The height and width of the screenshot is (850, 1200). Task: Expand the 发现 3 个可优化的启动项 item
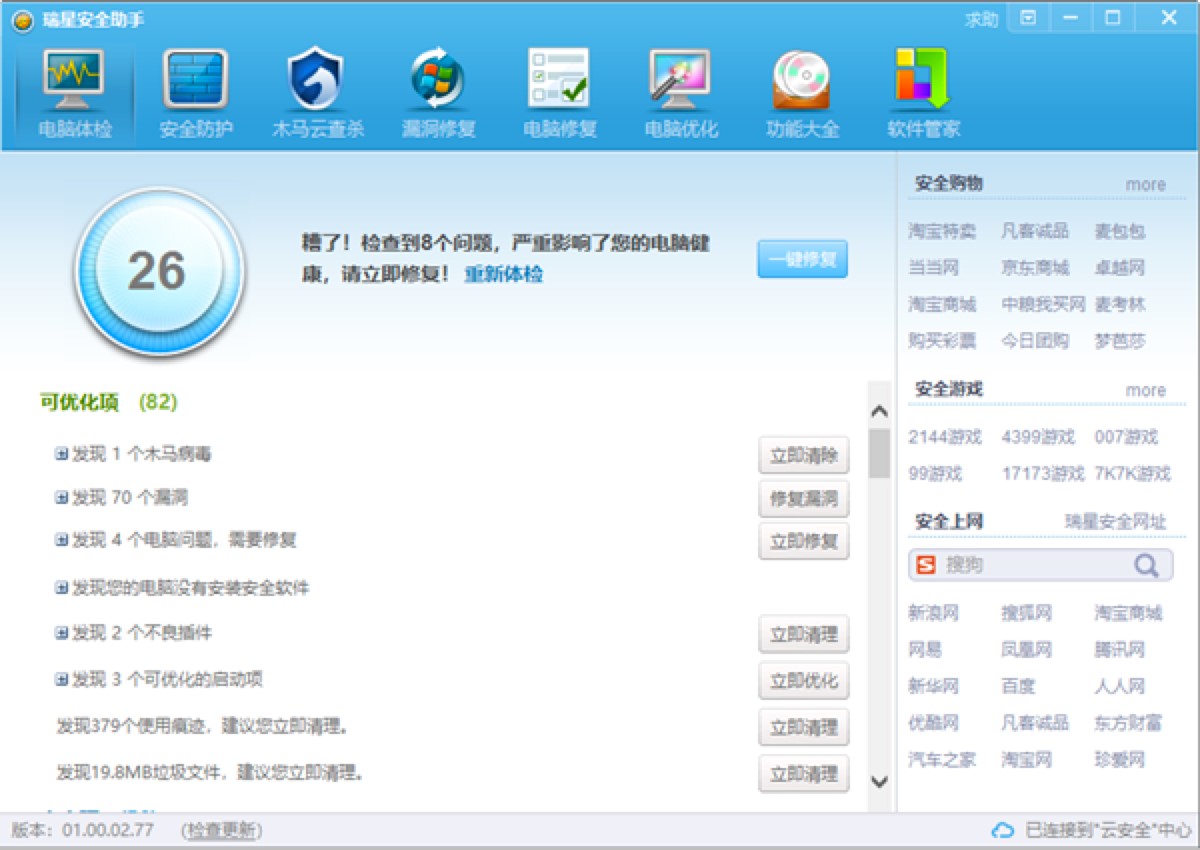pos(62,679)
